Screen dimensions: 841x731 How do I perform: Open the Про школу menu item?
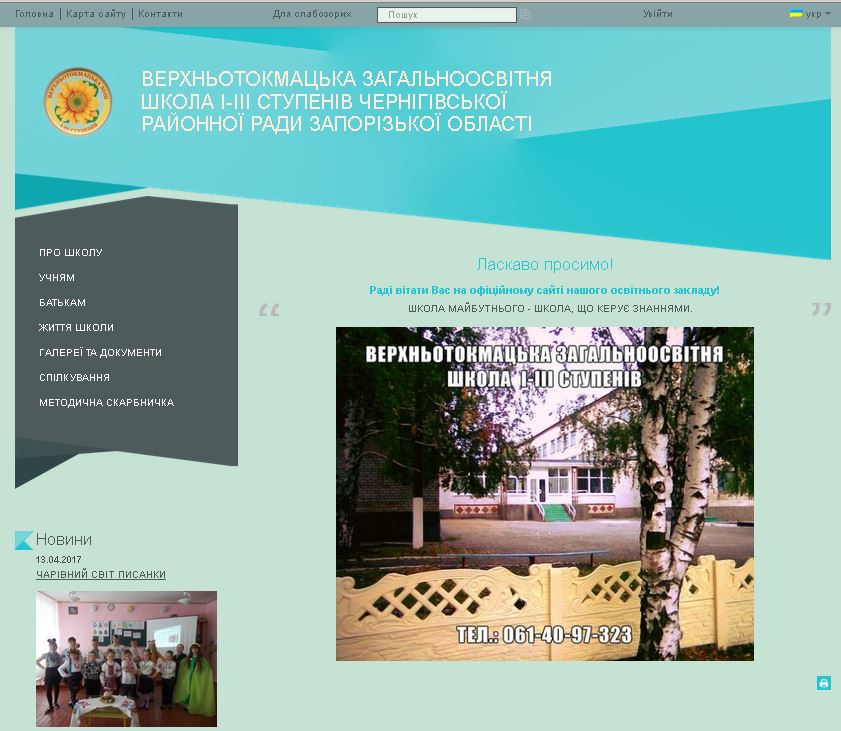(71, 253)
